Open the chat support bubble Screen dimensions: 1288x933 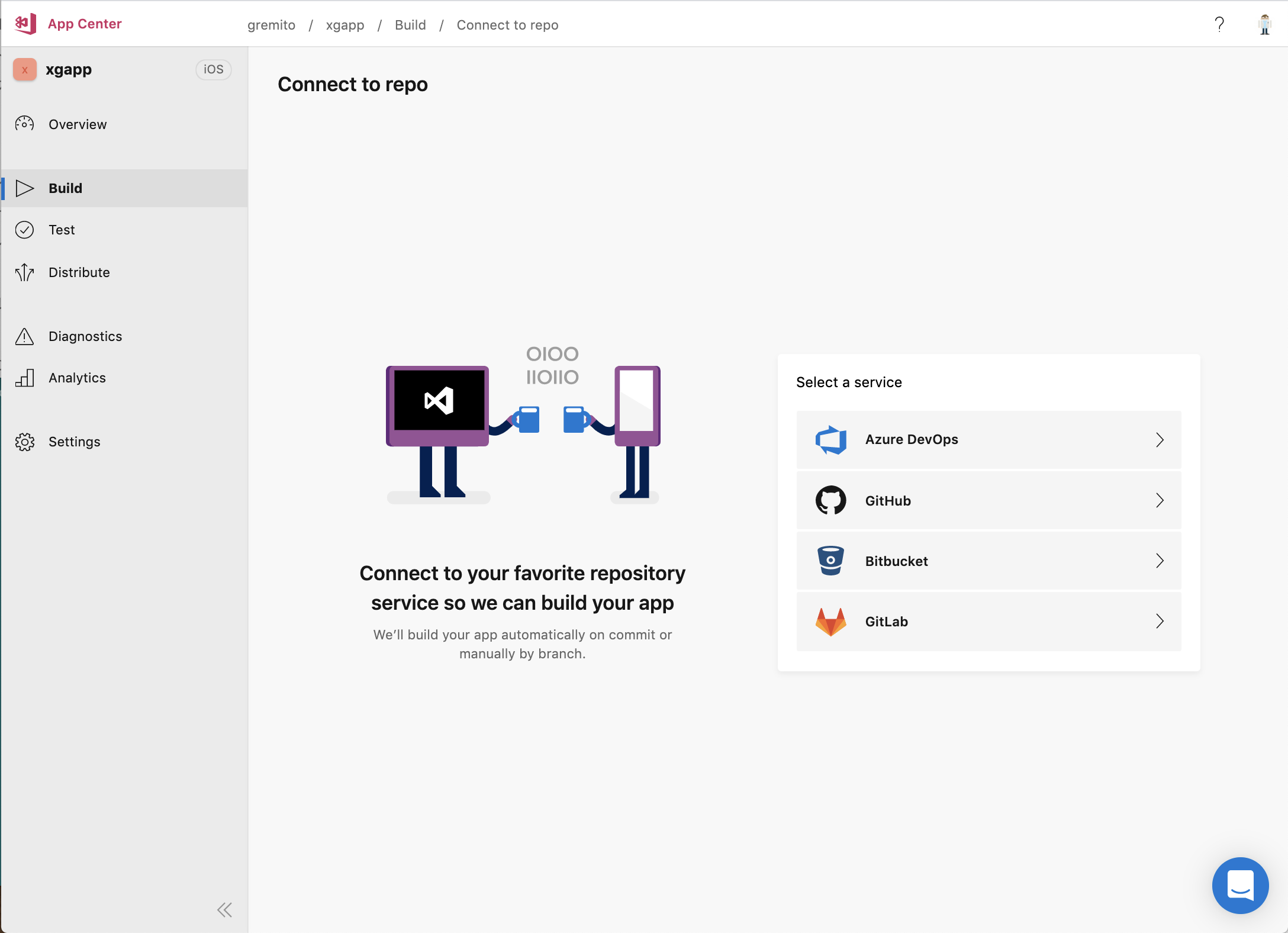[1240, 885]
